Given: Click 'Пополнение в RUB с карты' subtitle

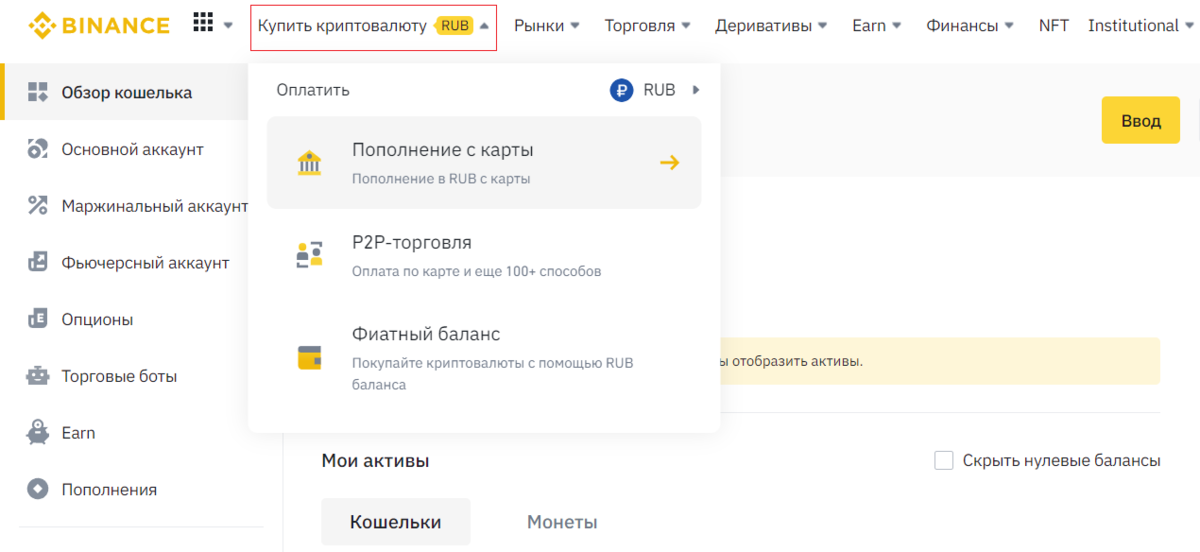Looking at the screenshot, I should pos(441,179).
